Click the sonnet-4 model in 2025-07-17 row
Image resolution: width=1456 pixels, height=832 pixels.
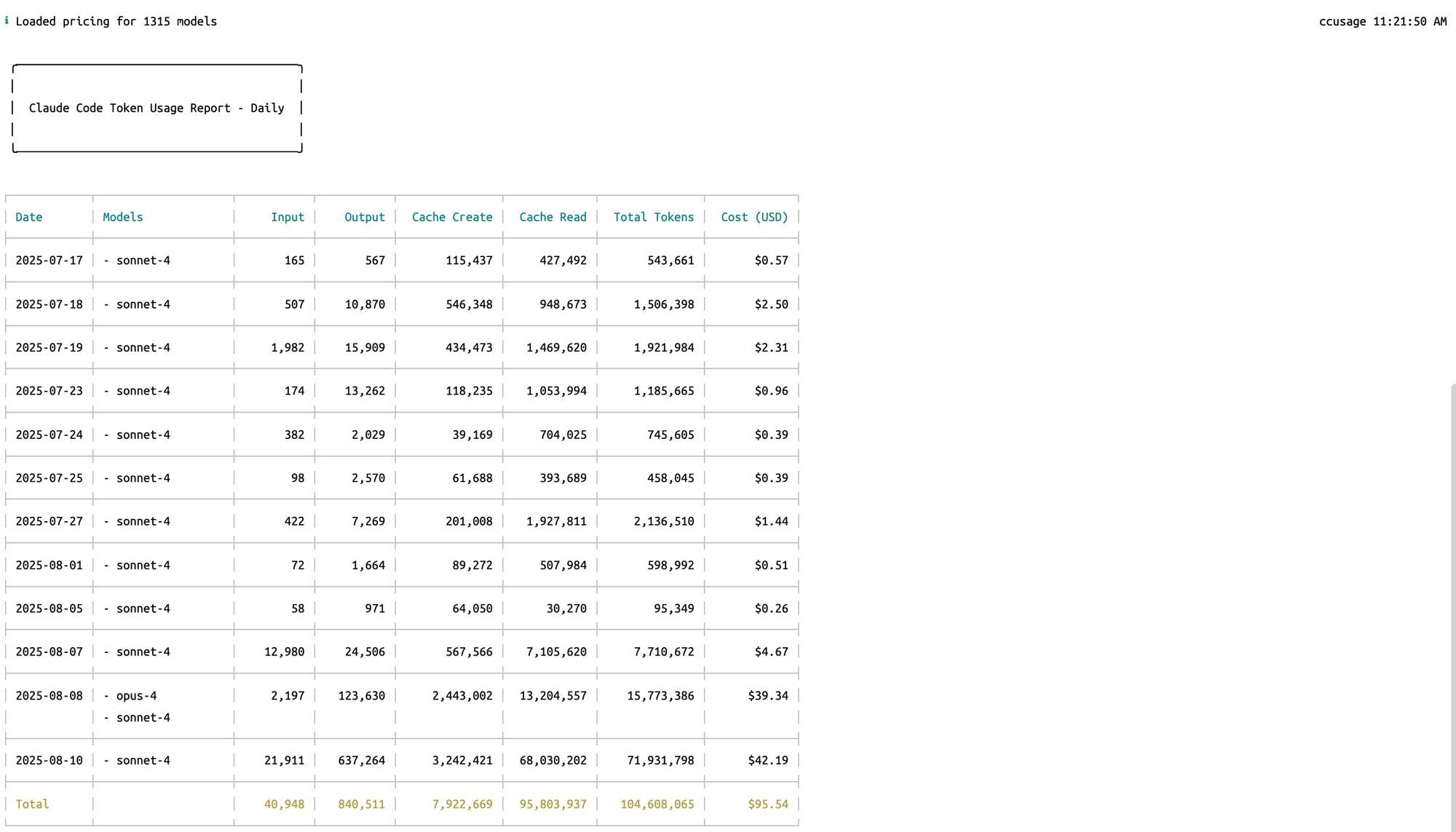pyautogui.click(x=143, y=260)
